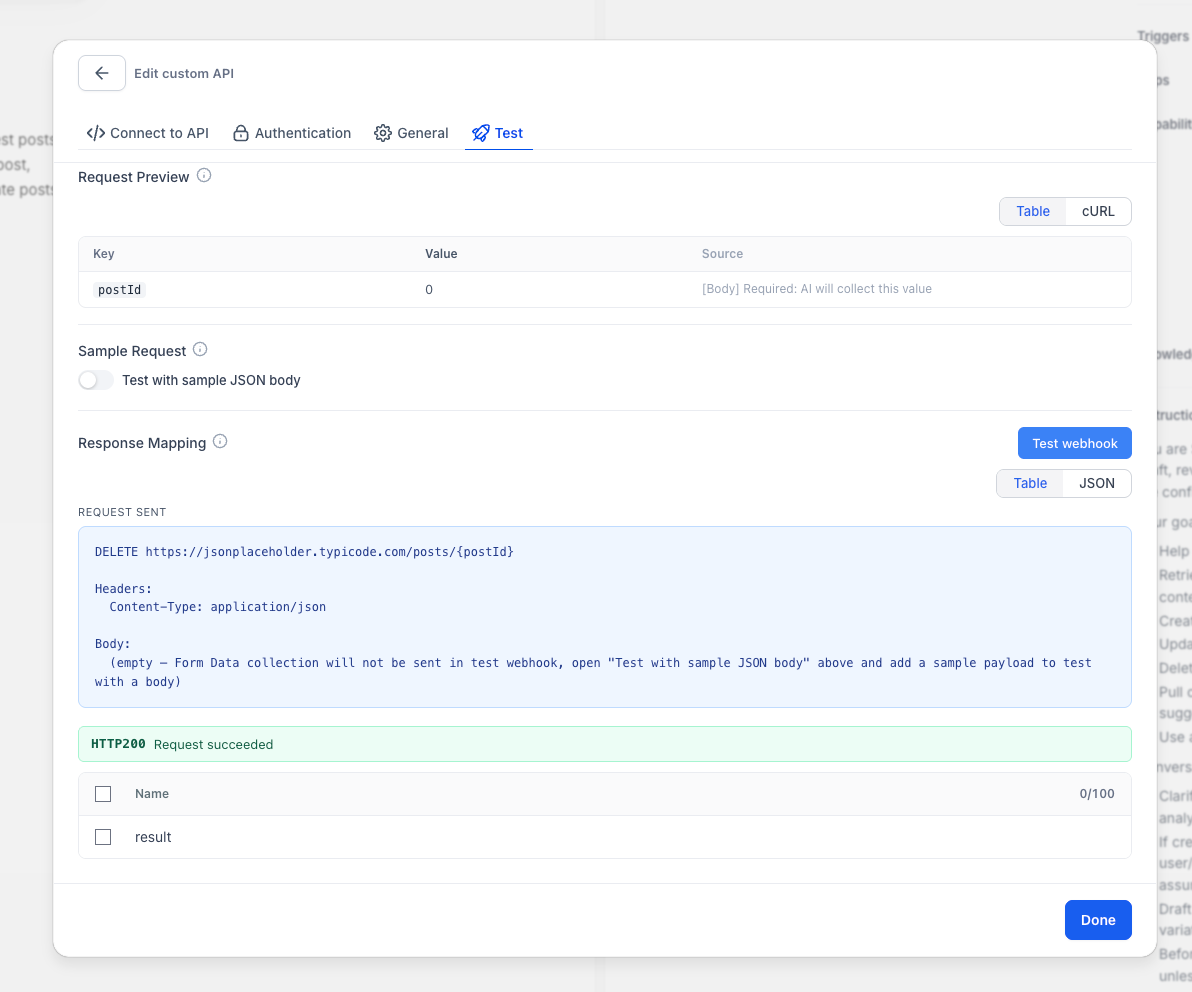Click the Content-Type header line
1192x992 pixels.
[x=217, y=607]
